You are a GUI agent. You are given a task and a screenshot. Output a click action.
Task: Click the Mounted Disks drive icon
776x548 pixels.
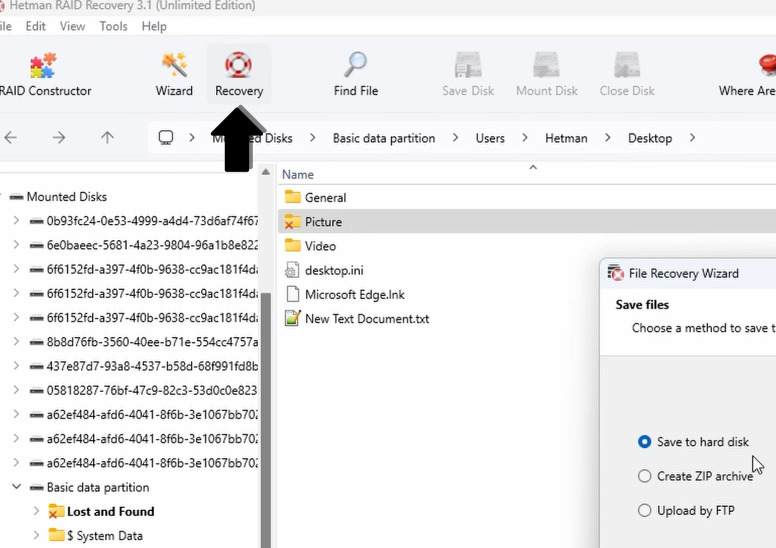(x=16, y=197)
